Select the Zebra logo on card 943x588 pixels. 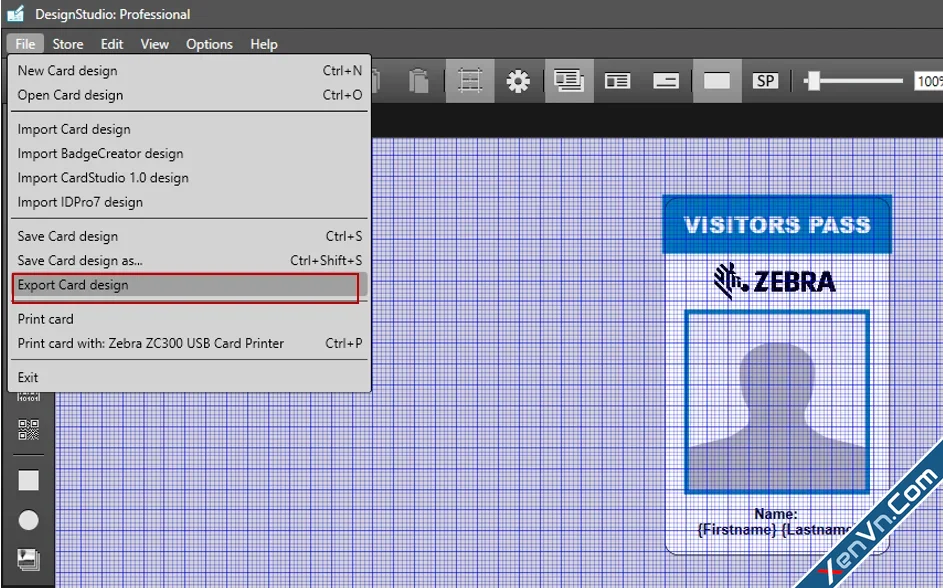coord(775,281)
